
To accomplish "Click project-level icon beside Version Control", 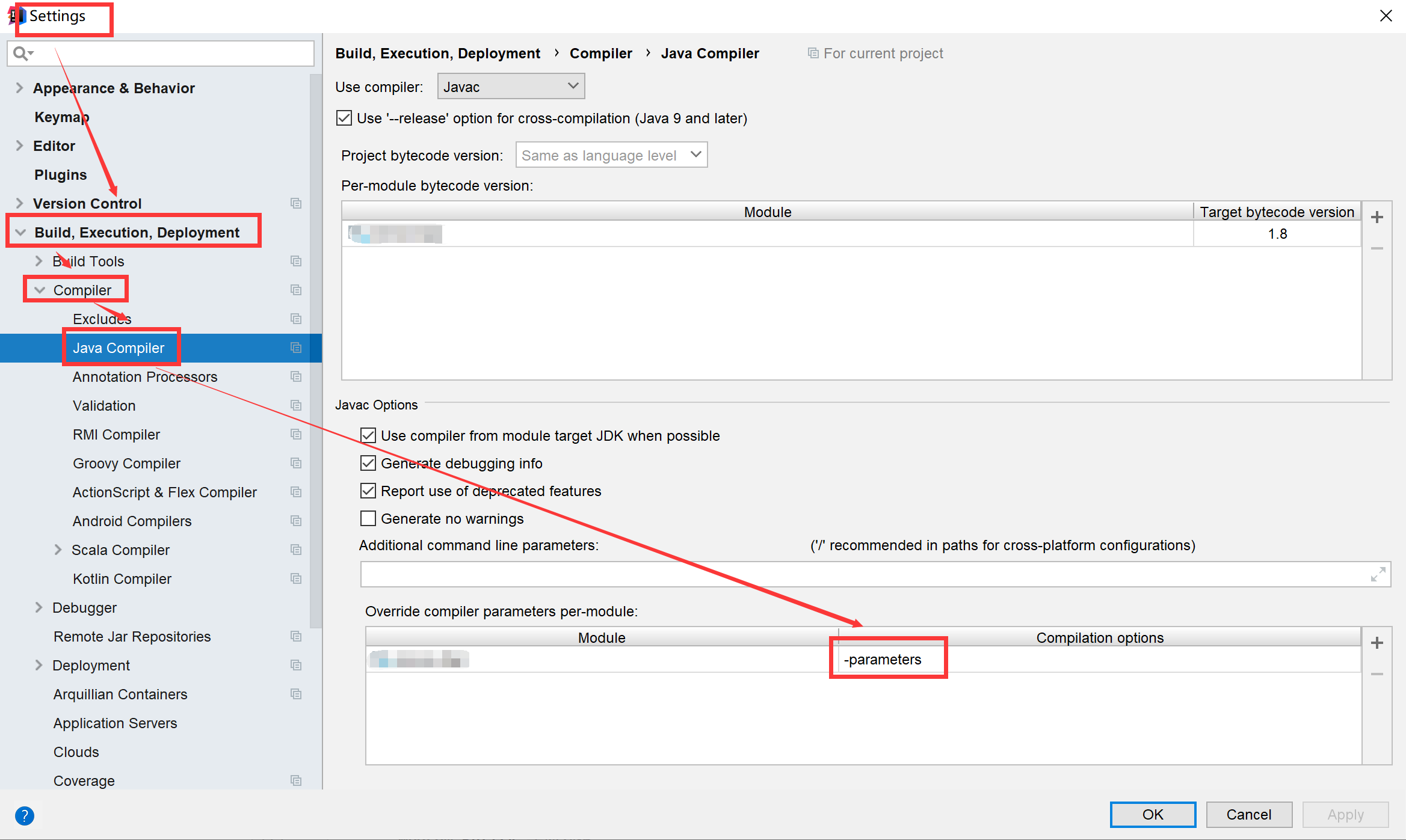I will [295, 203].
